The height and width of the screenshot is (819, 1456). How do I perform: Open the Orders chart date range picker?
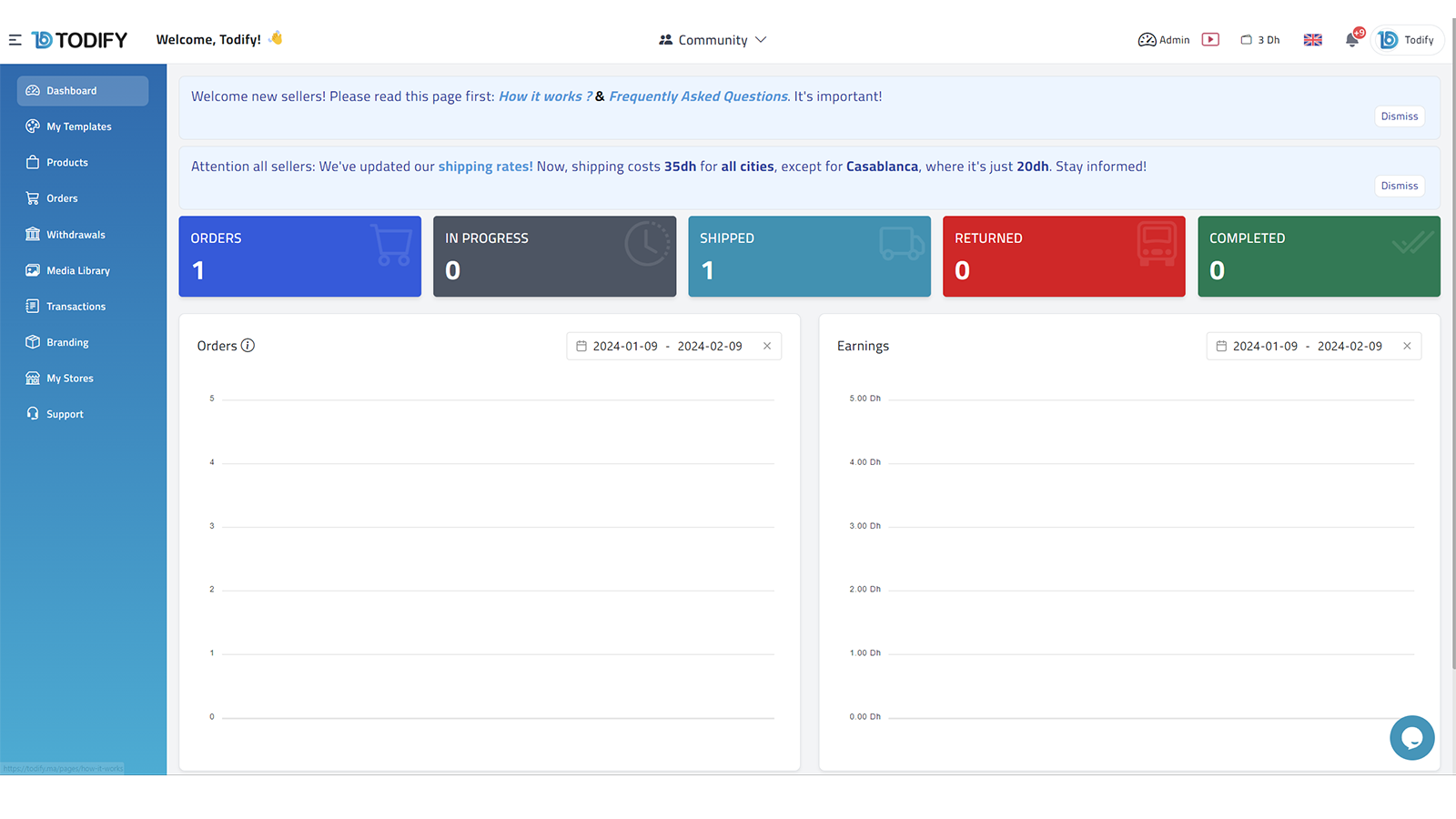(674, 346)
